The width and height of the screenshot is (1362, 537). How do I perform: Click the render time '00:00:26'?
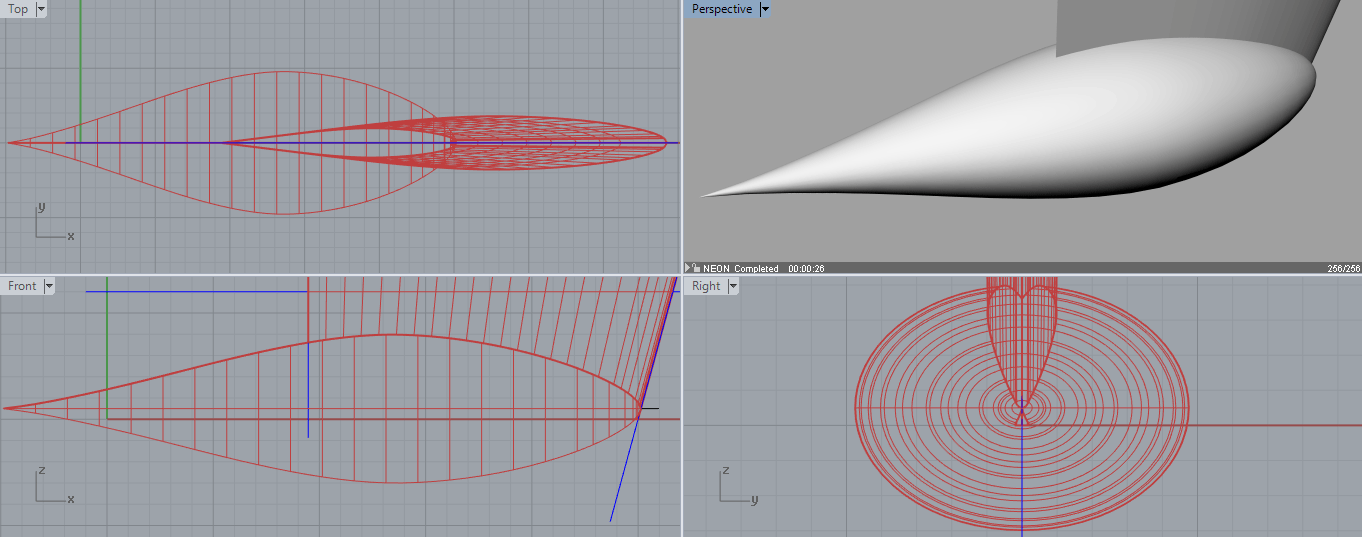point(807,269)
